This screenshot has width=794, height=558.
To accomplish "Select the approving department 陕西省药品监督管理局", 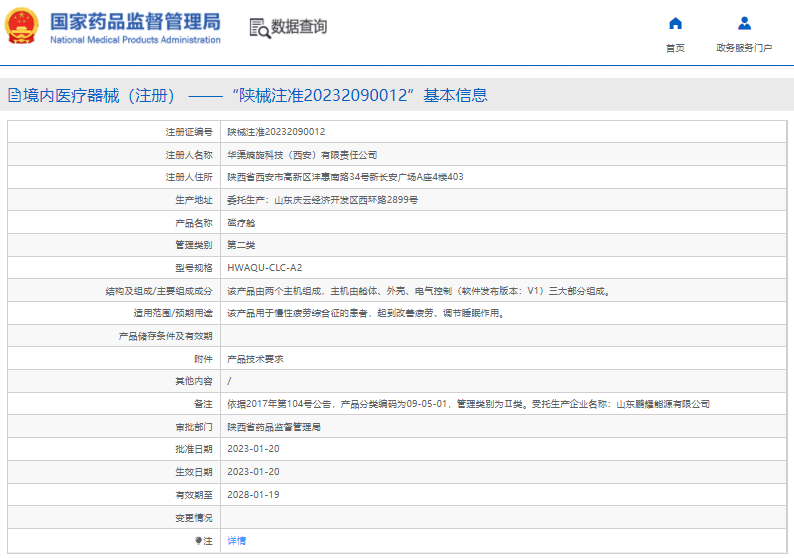I will tap(273, 427).
